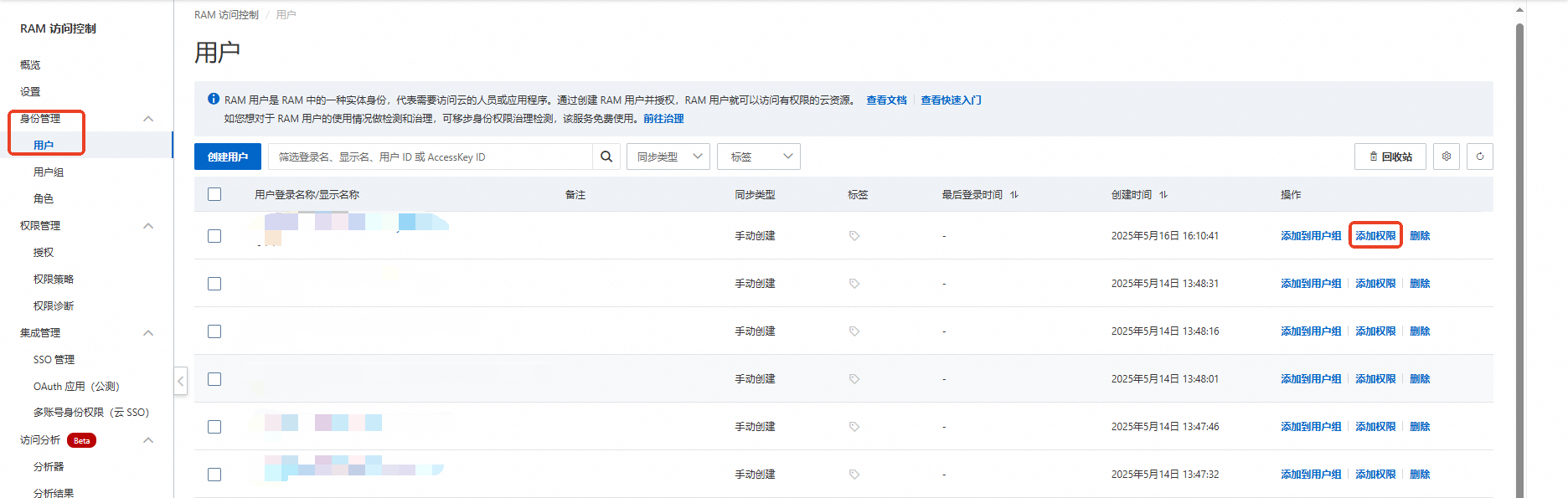Click tag icon in 13:48:31 row
The width and height of the screenshot is (1568, 498).
pyautogui.click(x=854, y=284)
